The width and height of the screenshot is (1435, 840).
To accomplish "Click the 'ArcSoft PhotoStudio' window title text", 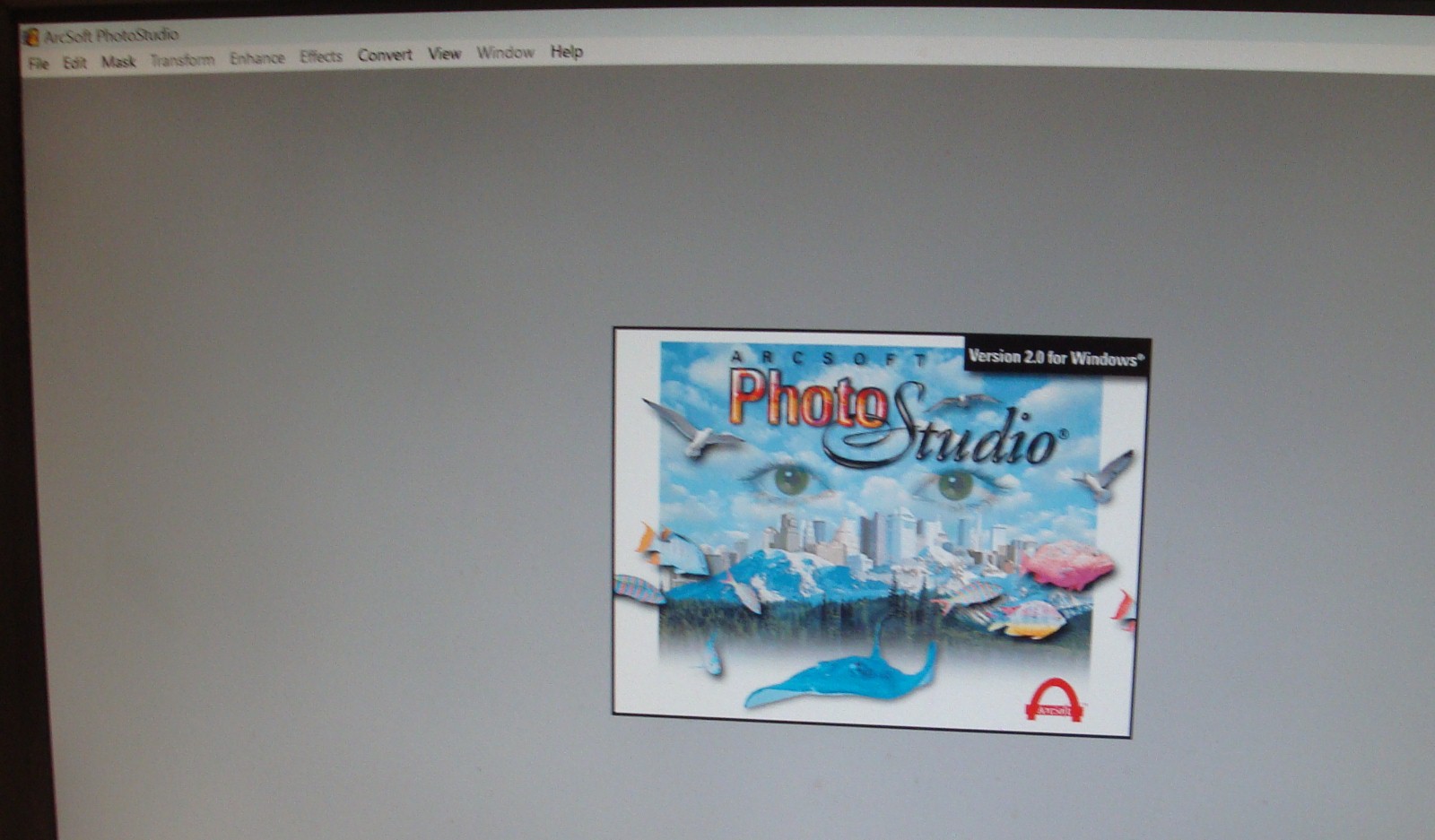I will (111, 36).
